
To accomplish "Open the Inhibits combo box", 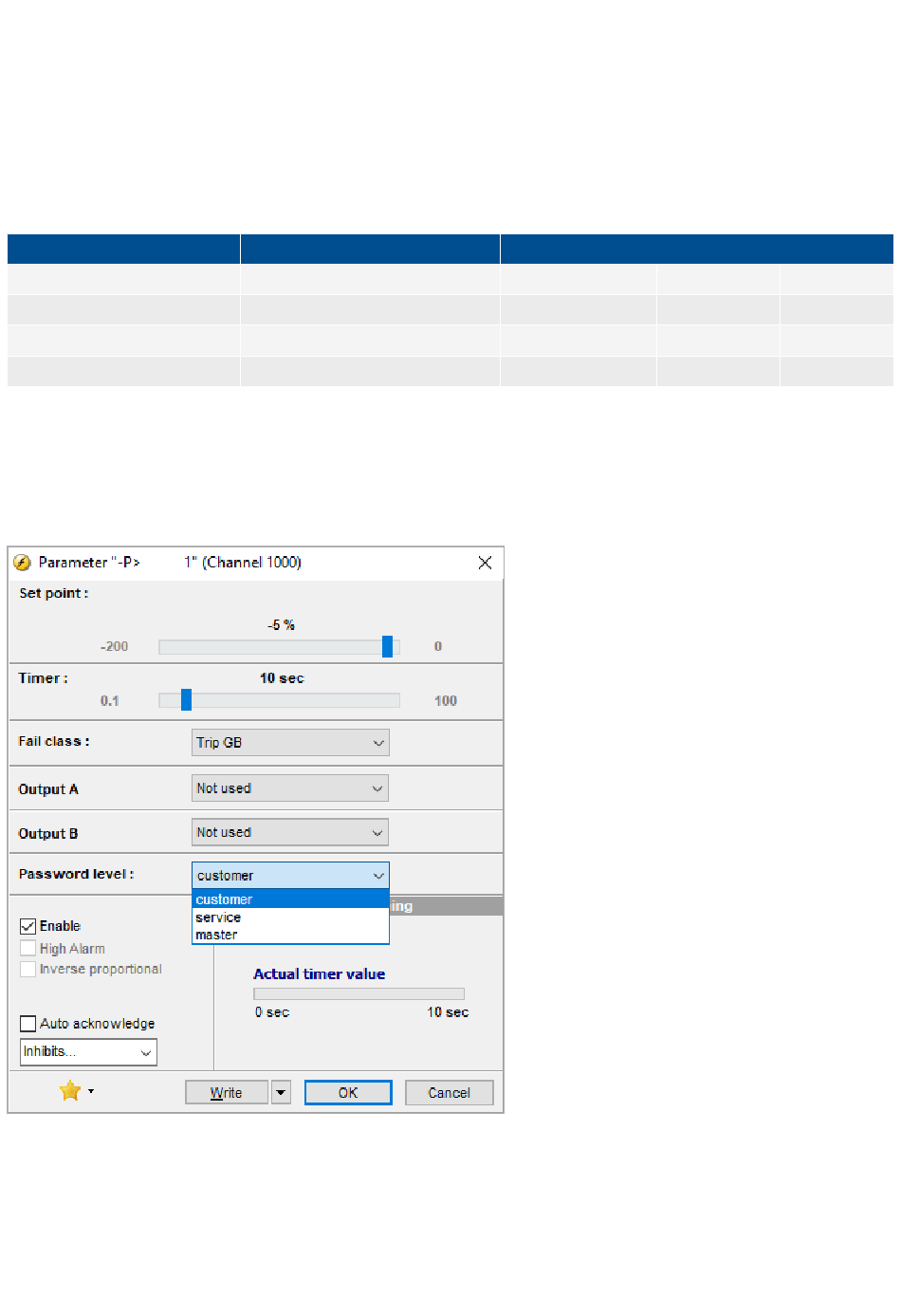I will [88, 1052].
